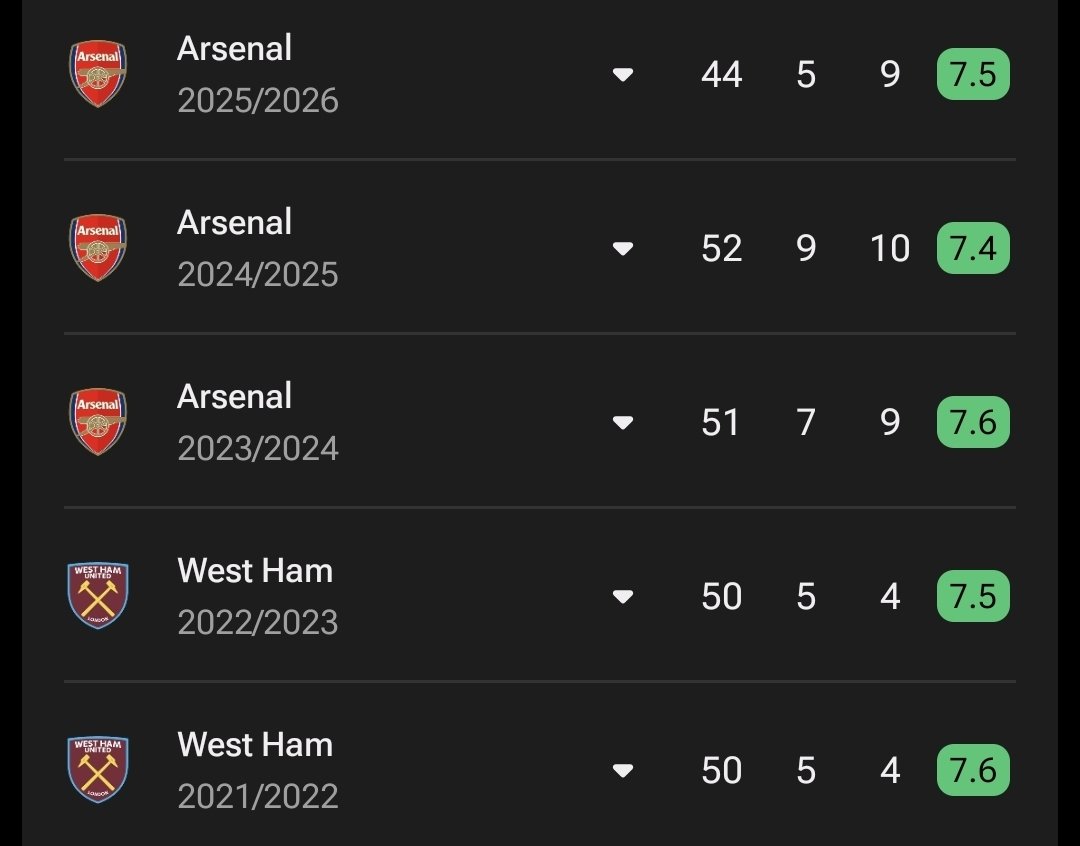
Task: Click West Ham crest in 2021/2022 row
Action: [98, 770]
